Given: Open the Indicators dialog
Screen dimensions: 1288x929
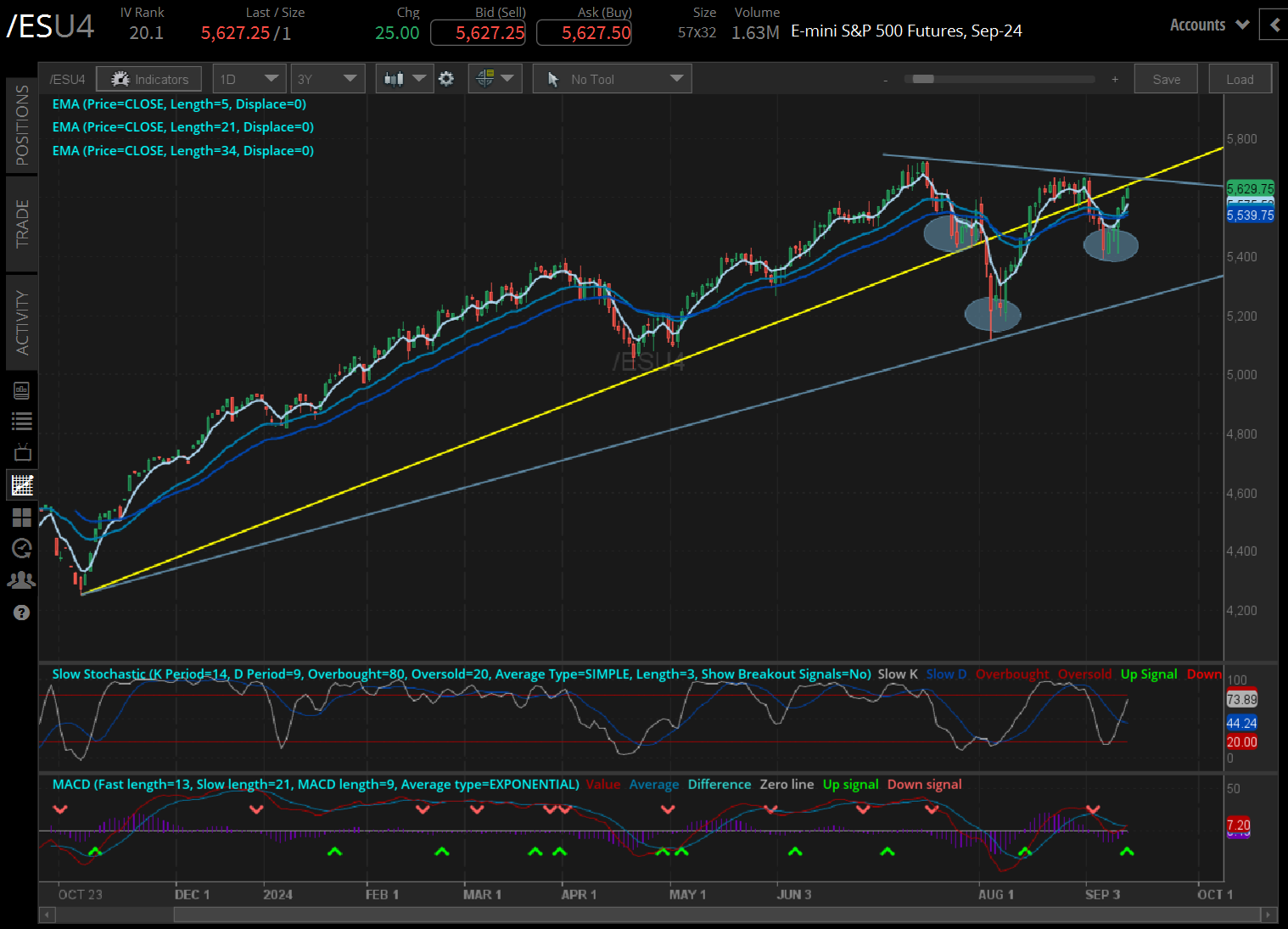Looking at the screenshot, I should [x=148, y=78].
